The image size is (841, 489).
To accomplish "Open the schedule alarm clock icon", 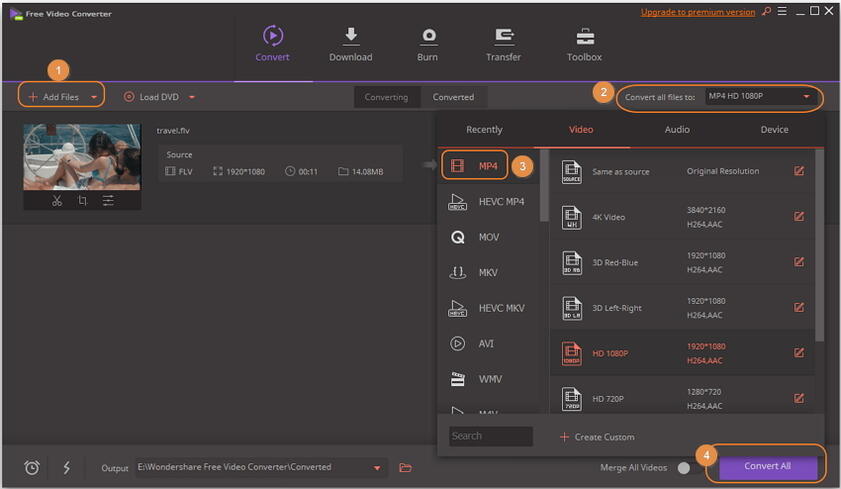I will pos(32,468).
